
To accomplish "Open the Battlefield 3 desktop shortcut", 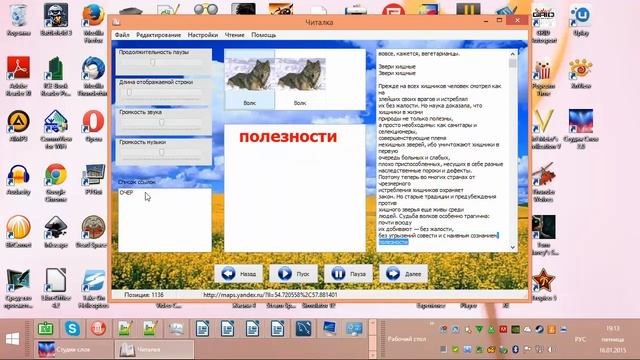I will coord(56,20).
